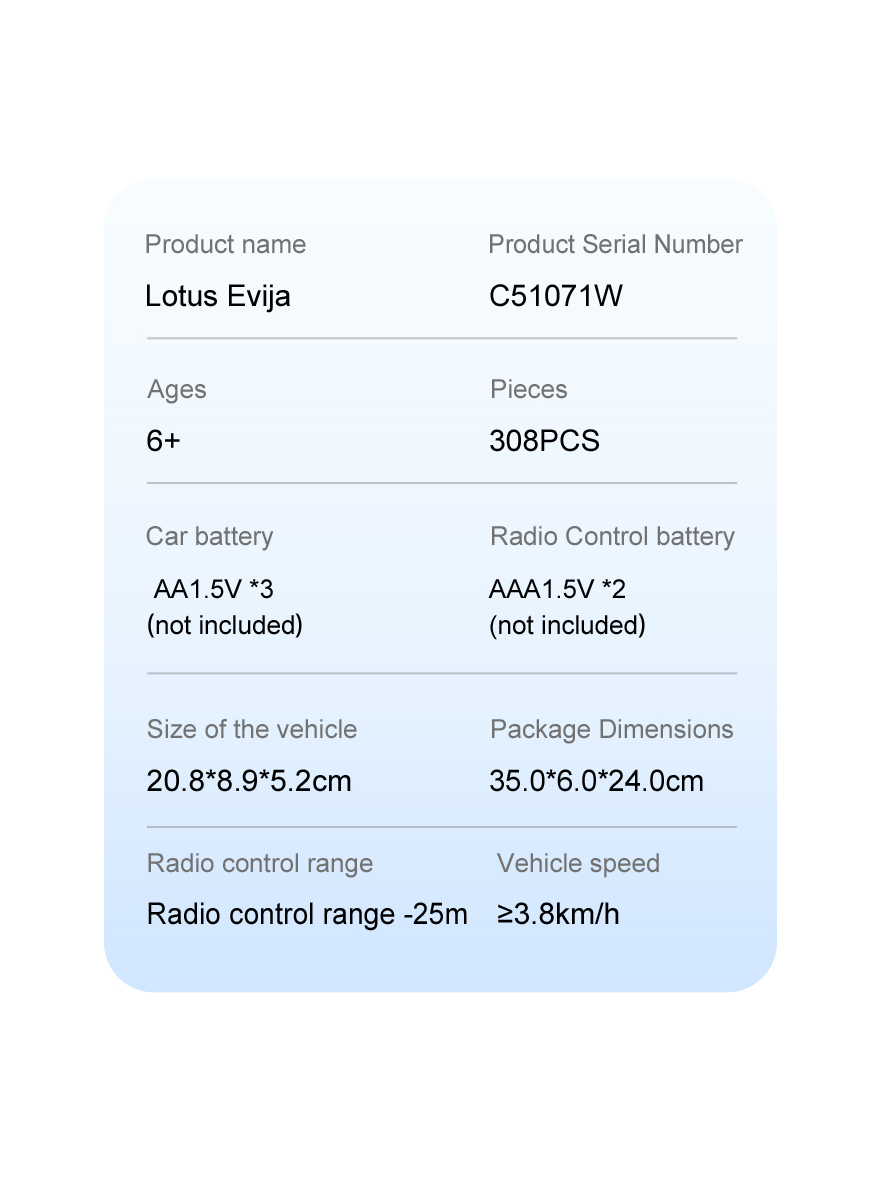Image resolution: width=880 pixels, height=1200 pixels.
Task: Click the Pieces label
Action: pos(529,389)
